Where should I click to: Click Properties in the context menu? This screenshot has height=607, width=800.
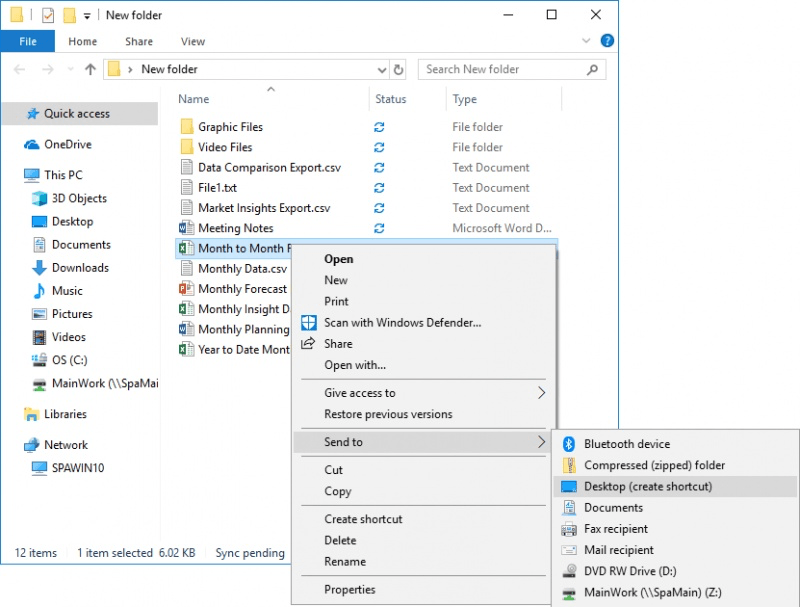coord(352,589)
